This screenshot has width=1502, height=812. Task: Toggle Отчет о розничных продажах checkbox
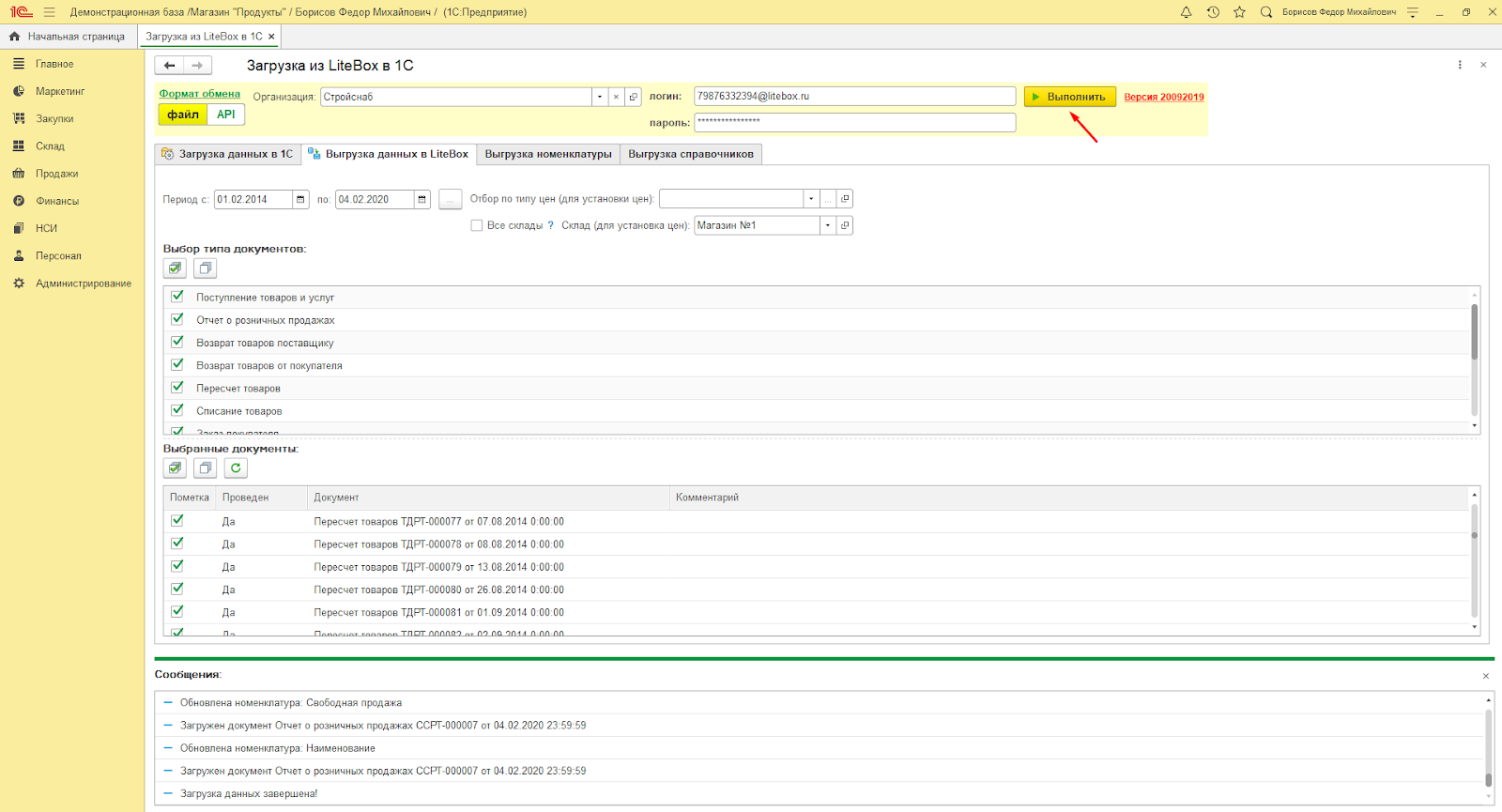(177, 319)
